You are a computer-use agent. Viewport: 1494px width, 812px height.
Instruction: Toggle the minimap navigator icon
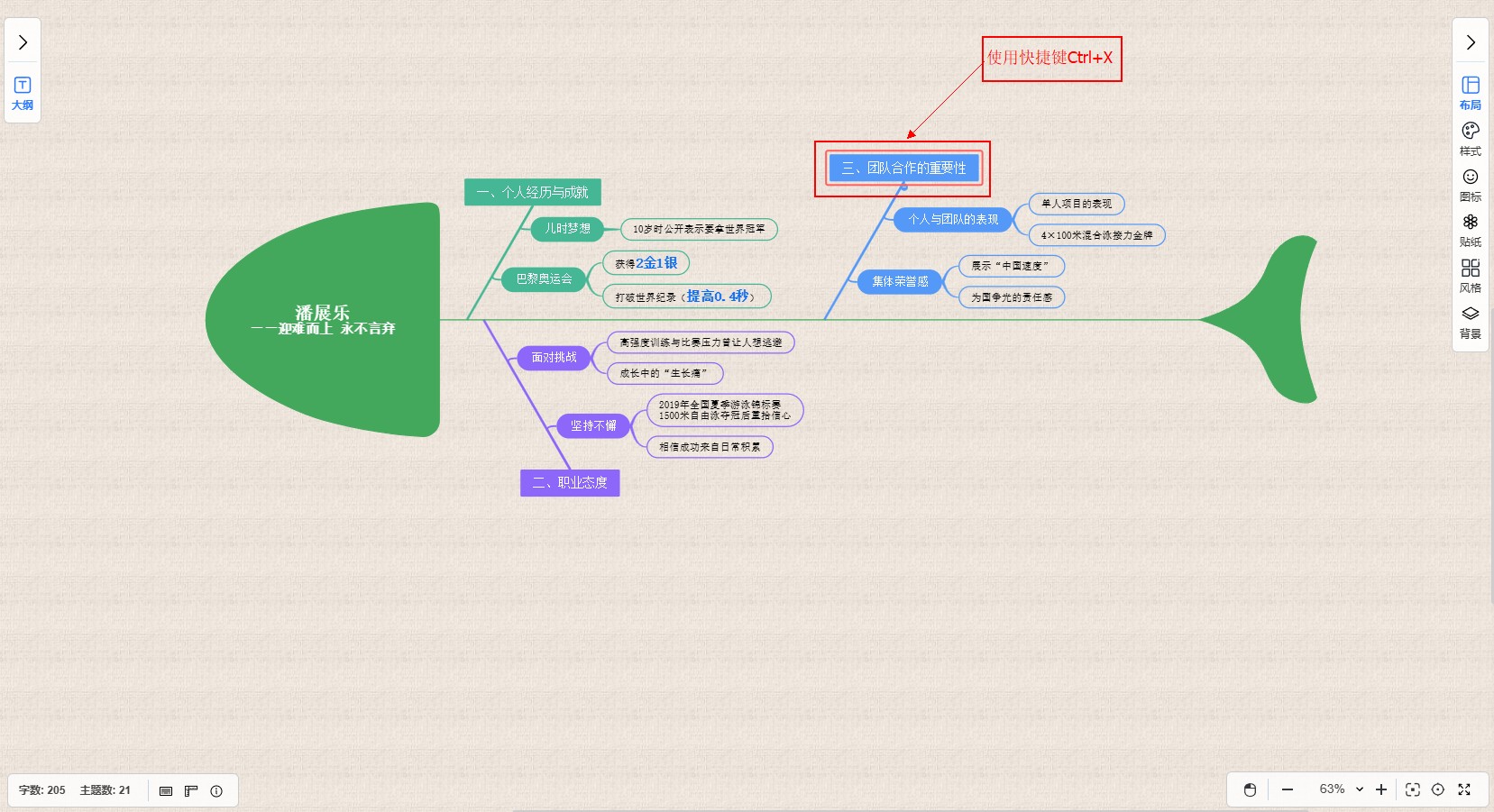[x=166, y=791]
